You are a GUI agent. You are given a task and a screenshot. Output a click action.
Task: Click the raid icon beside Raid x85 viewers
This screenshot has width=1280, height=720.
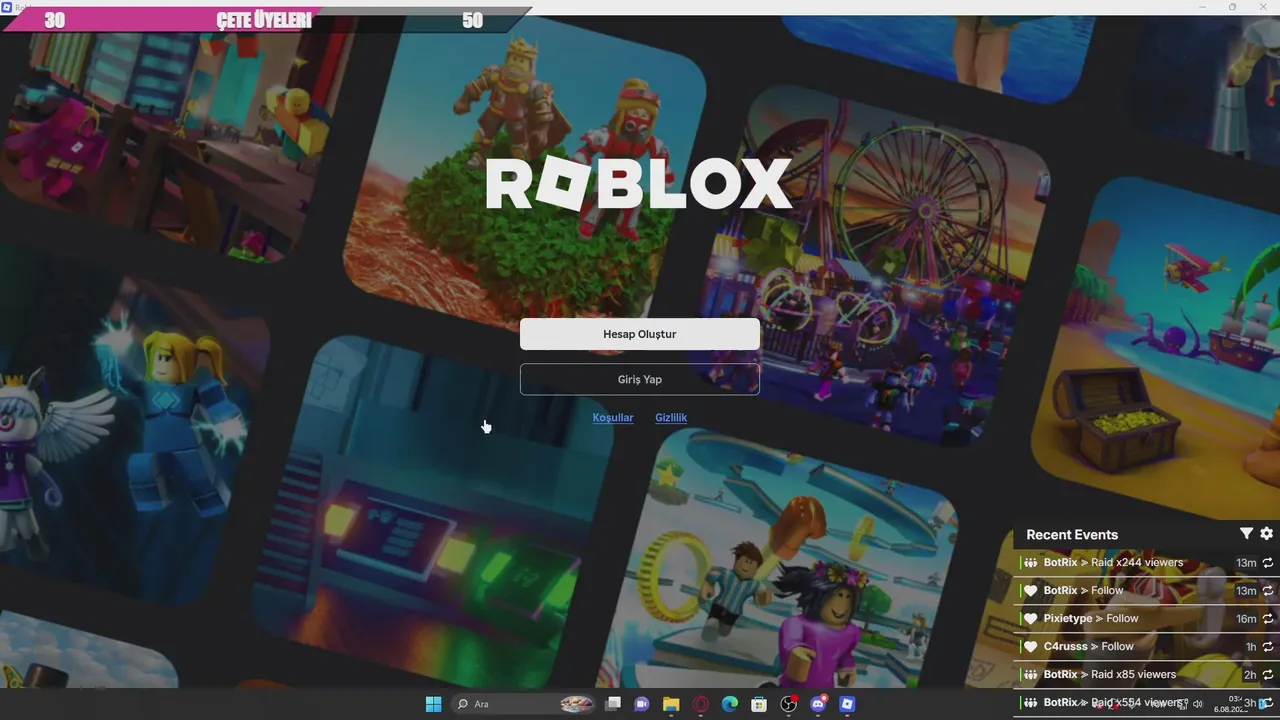coord(1031,675)
